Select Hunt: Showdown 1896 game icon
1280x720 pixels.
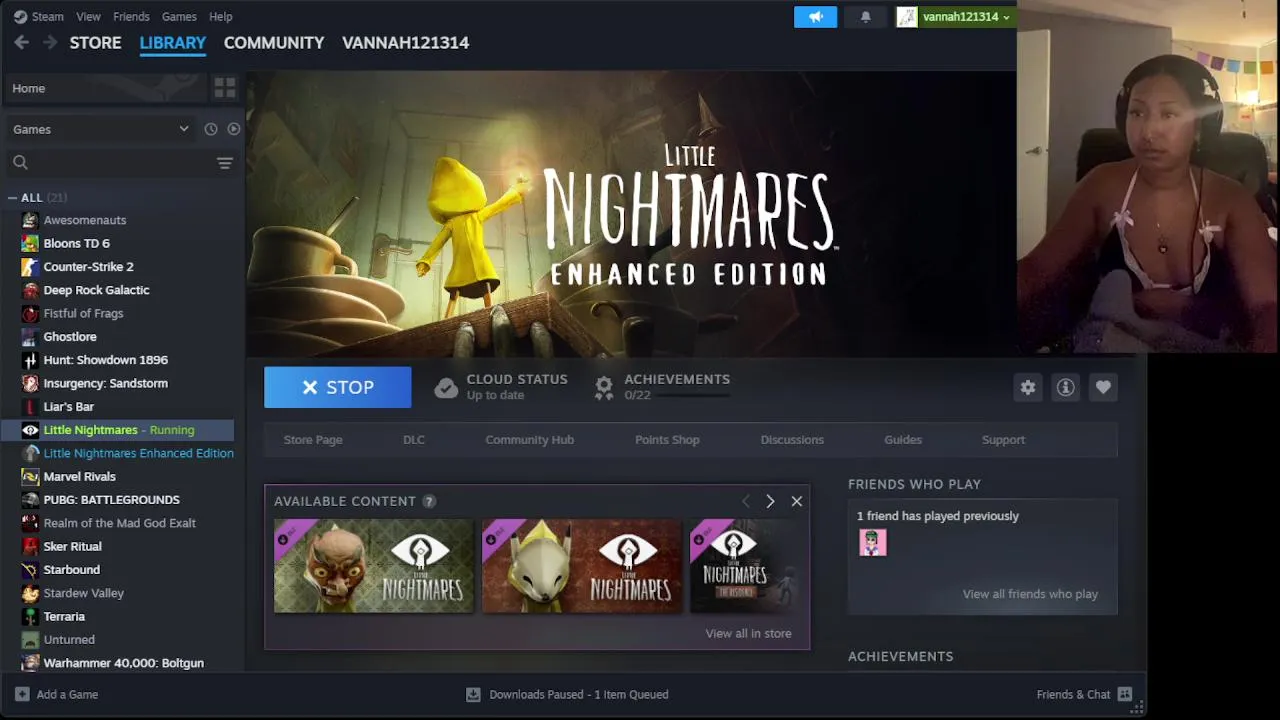click(x=30, y=360)
